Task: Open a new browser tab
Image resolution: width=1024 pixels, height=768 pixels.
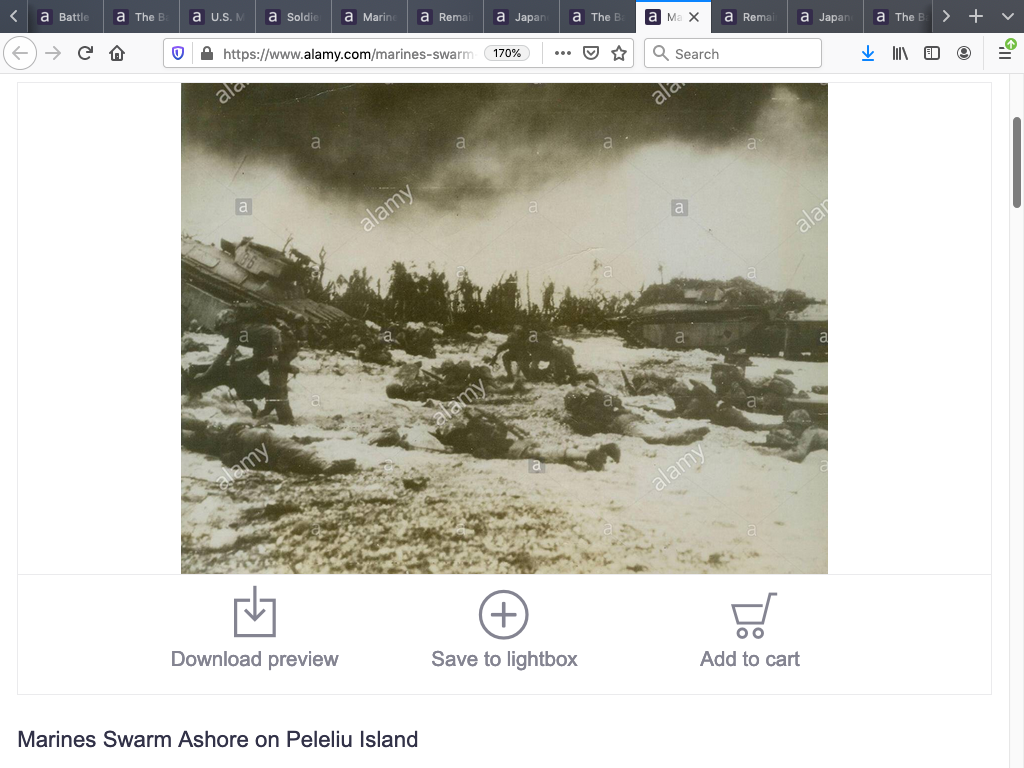Action: [976, 17]
